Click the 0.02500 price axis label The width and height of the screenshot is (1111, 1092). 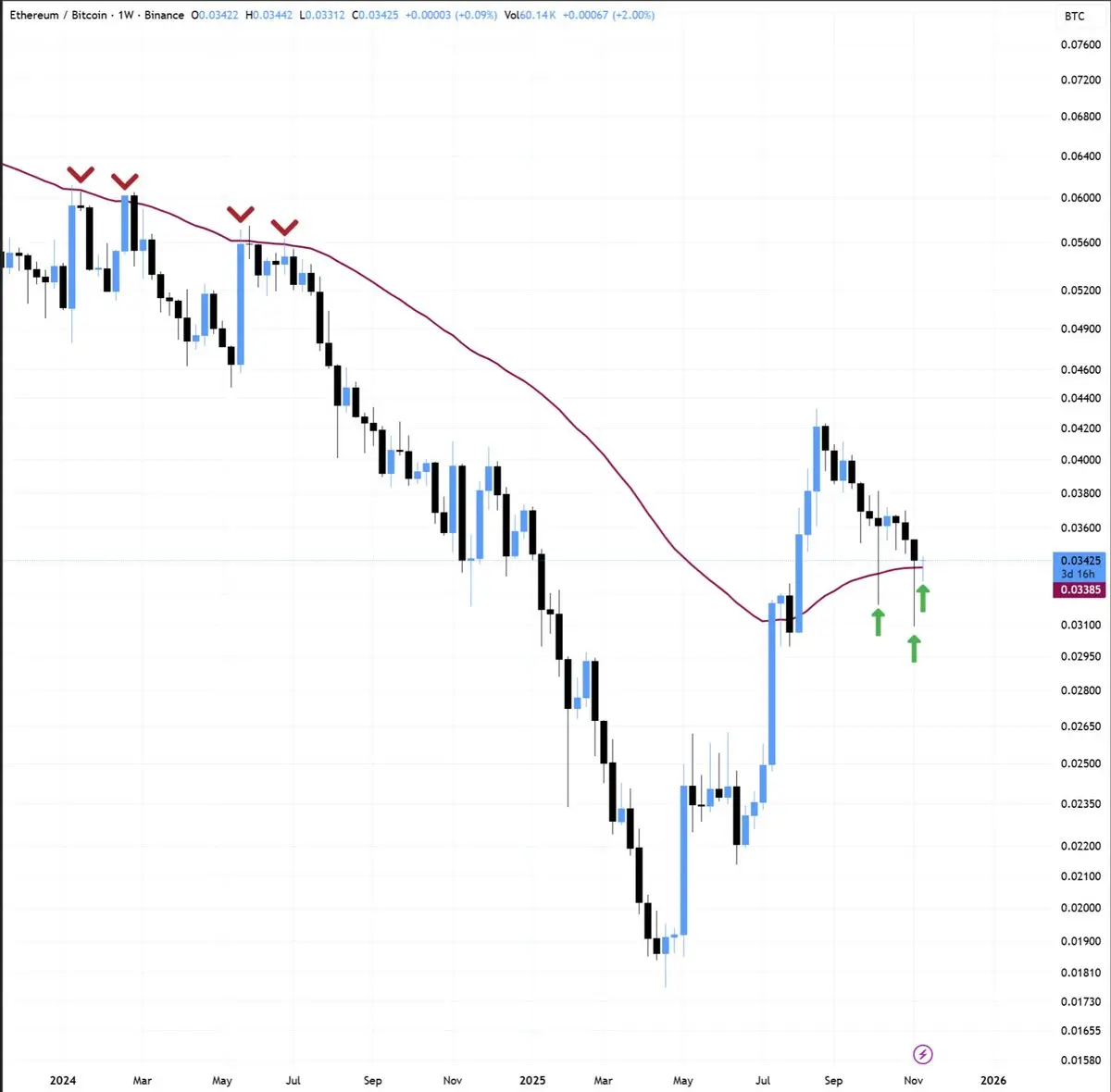pos(1080,764)
